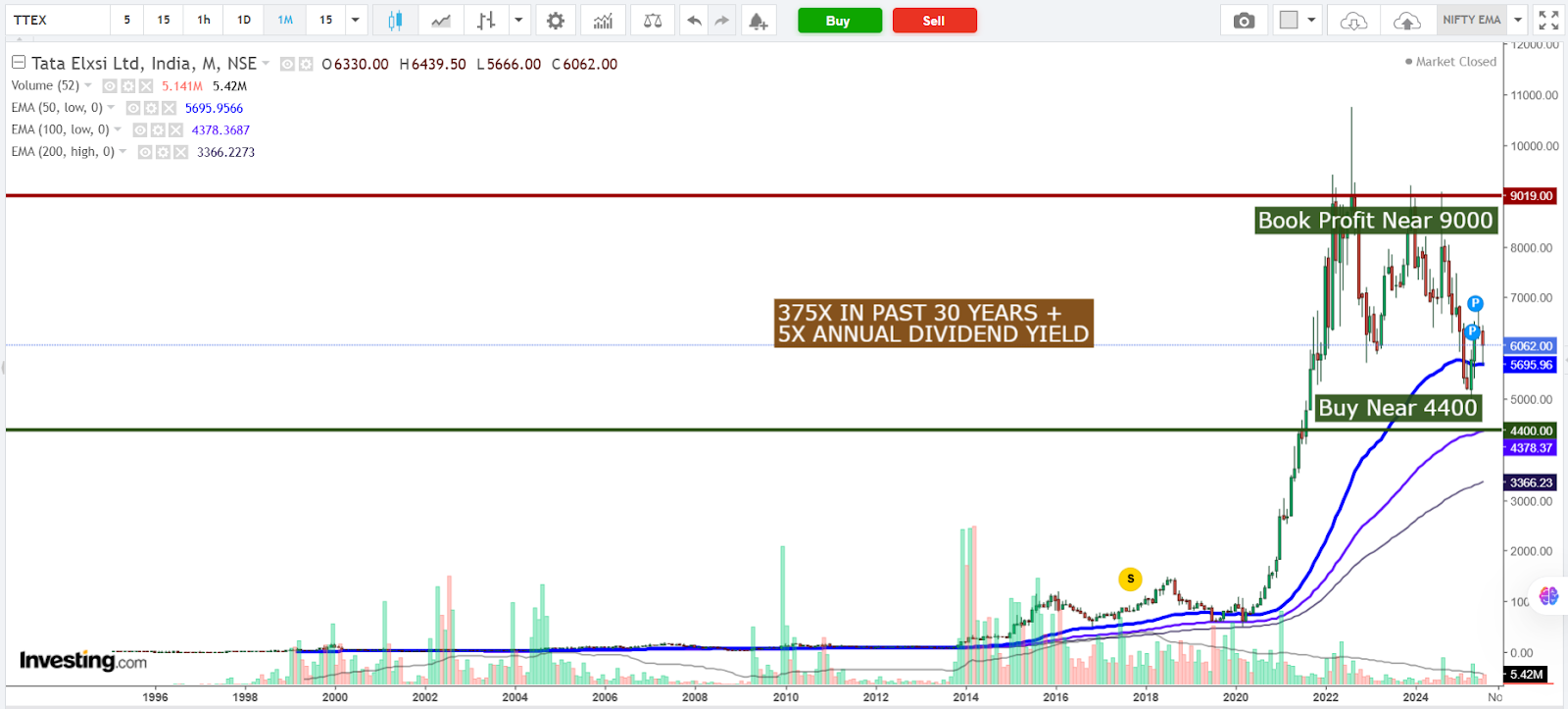Add an alert with the bell icon
The image size is (1568, 709).
tap(758, 20)
